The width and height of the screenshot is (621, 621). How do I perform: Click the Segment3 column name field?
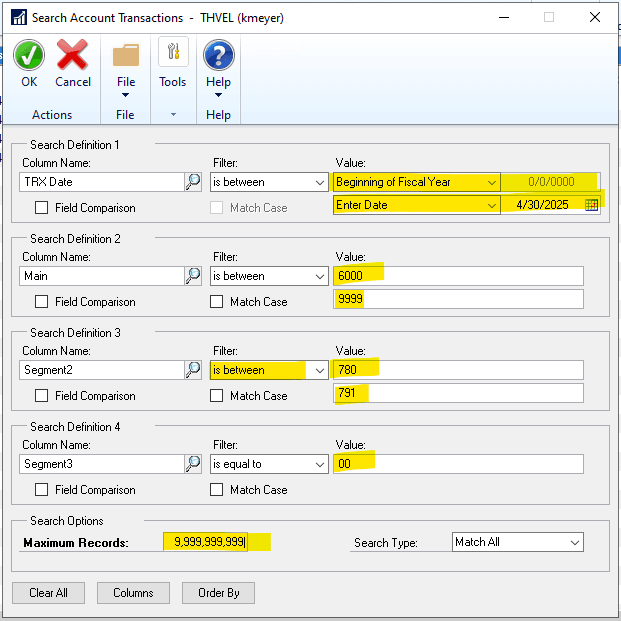[x=102, y=464]
